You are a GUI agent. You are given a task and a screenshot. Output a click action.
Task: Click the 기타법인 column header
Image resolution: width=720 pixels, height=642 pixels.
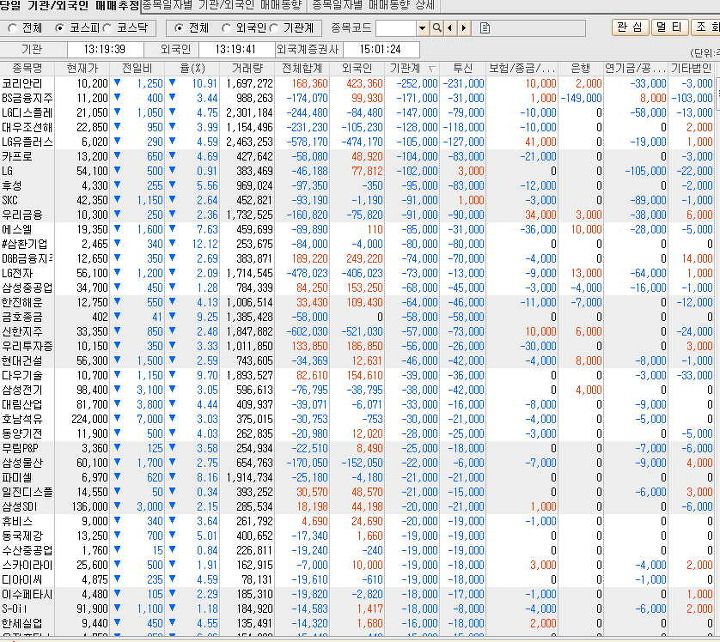pyautogui.click(x=691, y=68)
